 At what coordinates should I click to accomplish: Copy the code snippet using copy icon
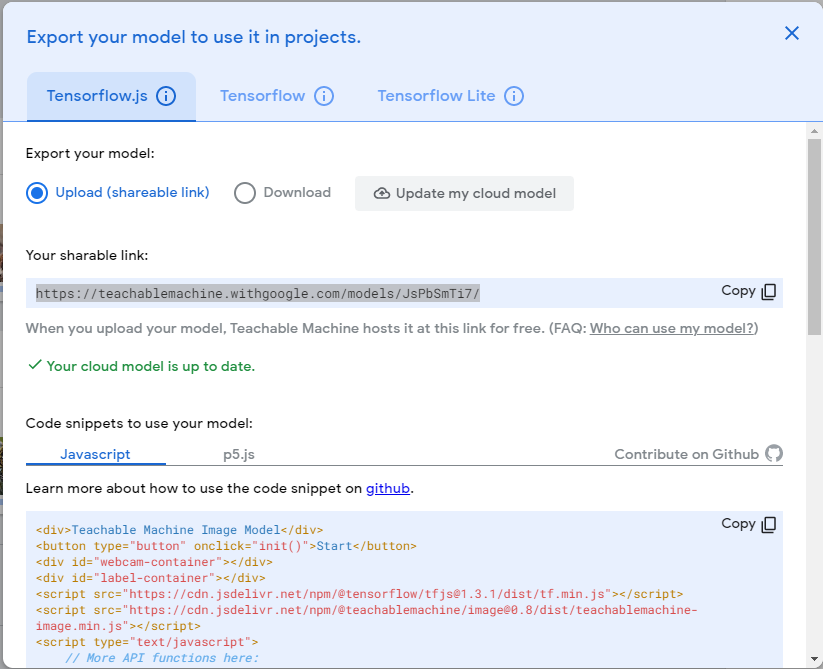pyautogui.click(x=769, y=524)
